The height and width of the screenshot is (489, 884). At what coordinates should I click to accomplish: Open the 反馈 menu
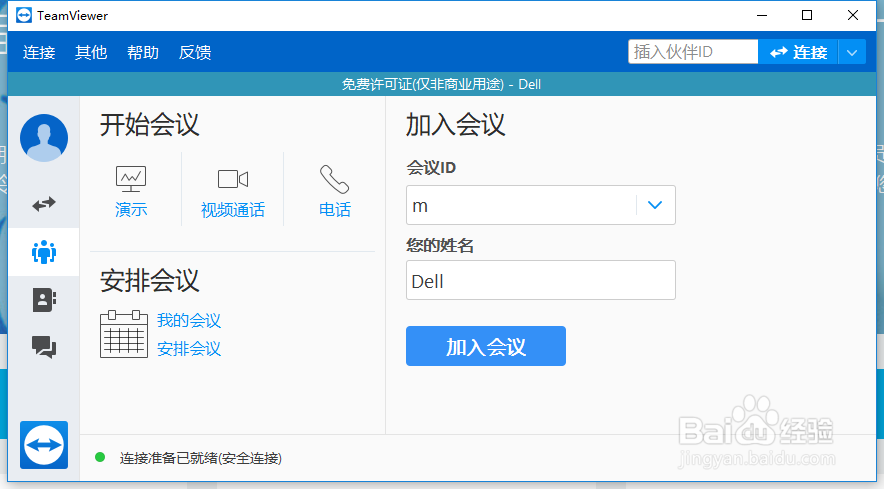click(195, 52)
